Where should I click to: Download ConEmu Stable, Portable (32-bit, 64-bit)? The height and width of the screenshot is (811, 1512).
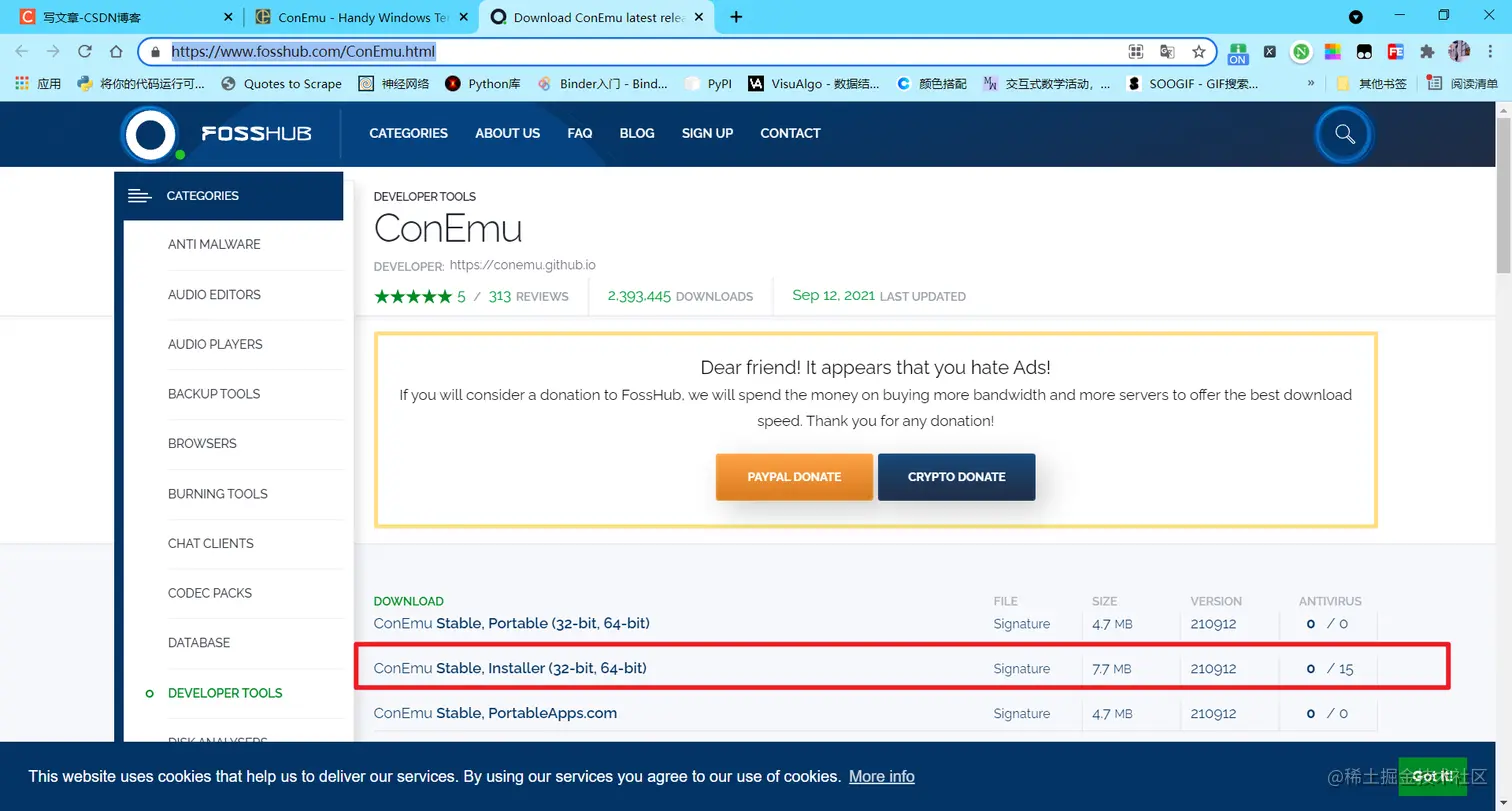tap(512, 623)
